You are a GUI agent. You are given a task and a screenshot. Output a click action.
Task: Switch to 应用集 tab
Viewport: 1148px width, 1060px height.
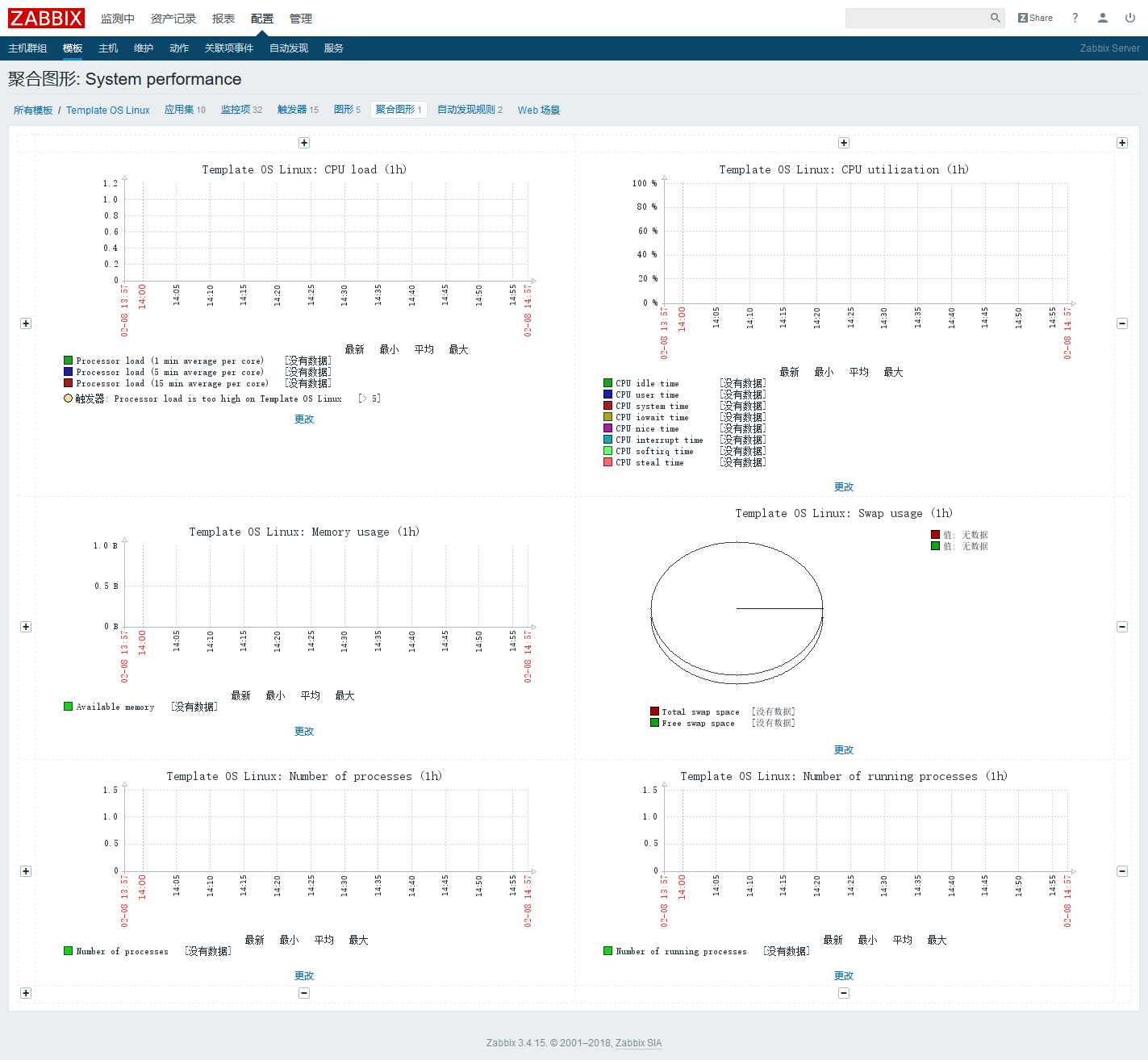tap(179, 110)
